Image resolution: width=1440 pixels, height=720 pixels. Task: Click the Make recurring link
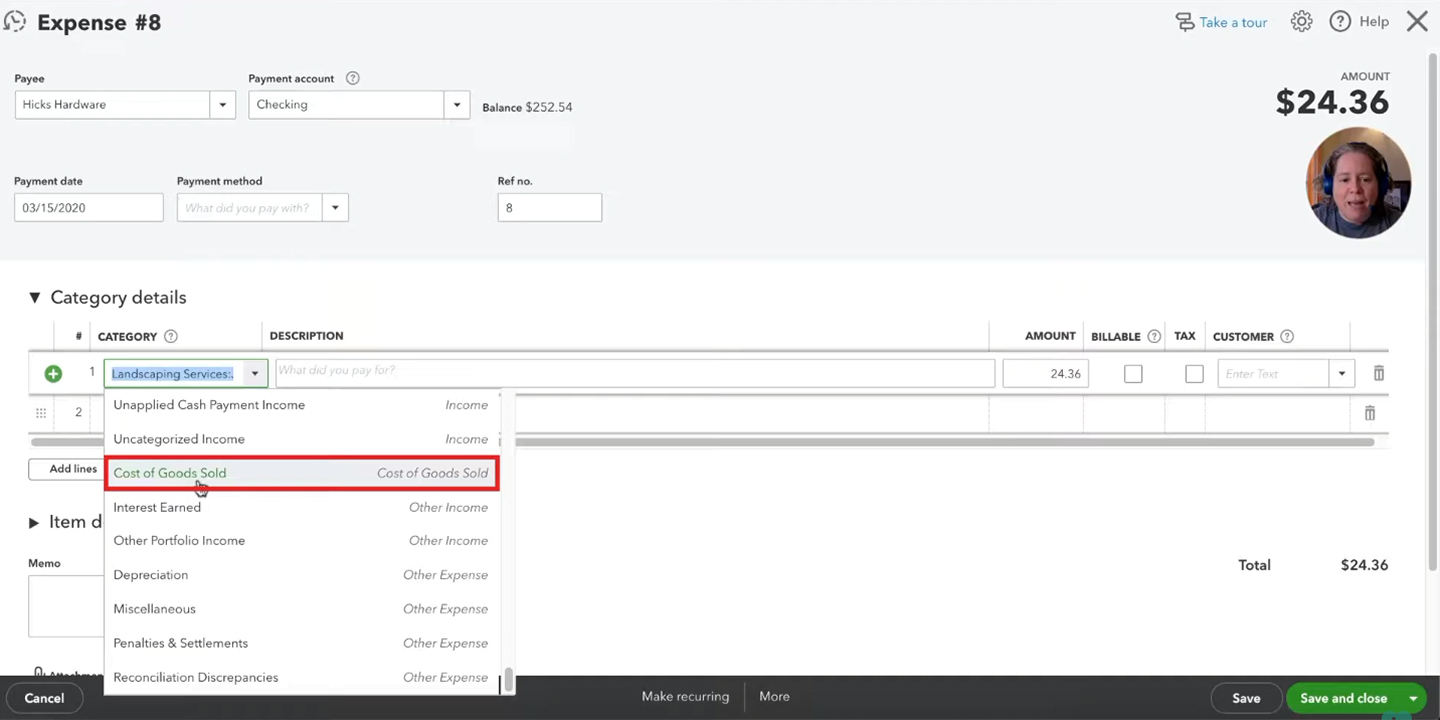685,697
